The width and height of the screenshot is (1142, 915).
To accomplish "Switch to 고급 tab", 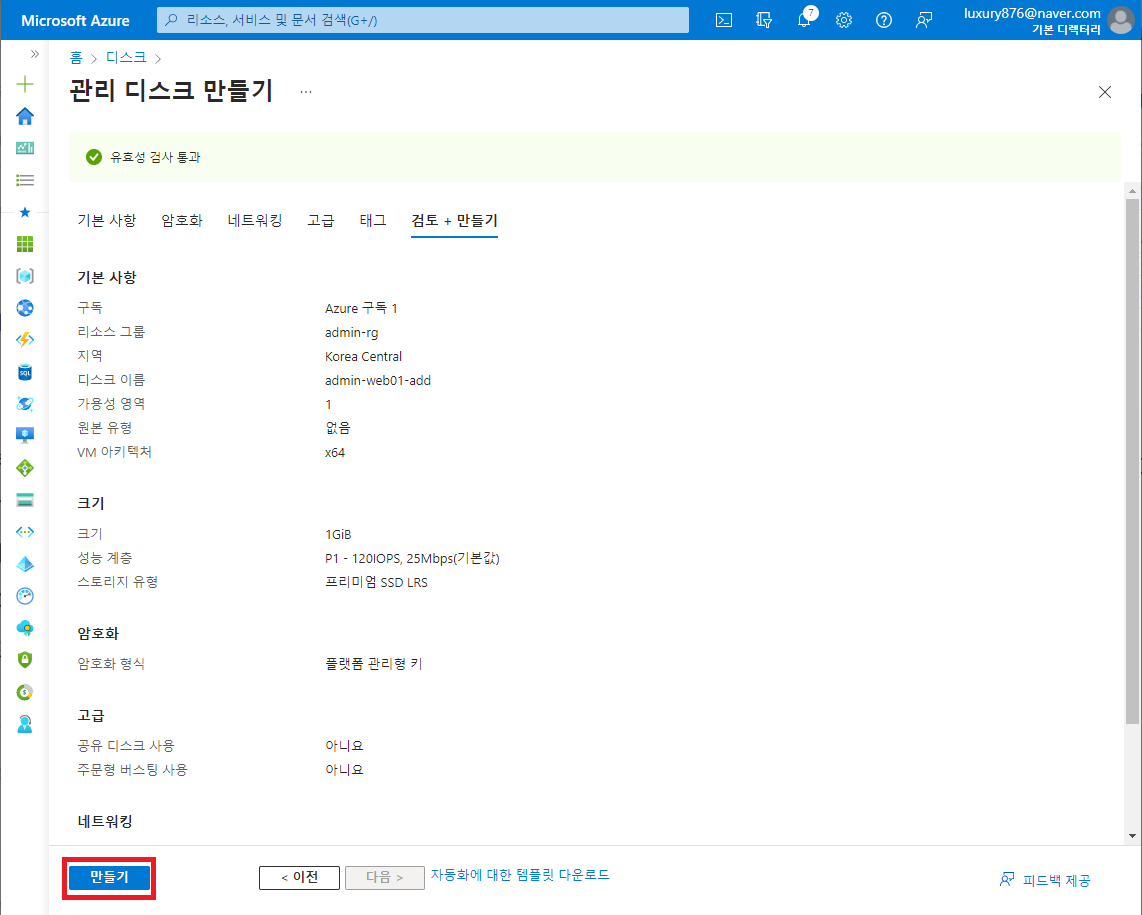I will pyautogui.click(x=320, y=221).
